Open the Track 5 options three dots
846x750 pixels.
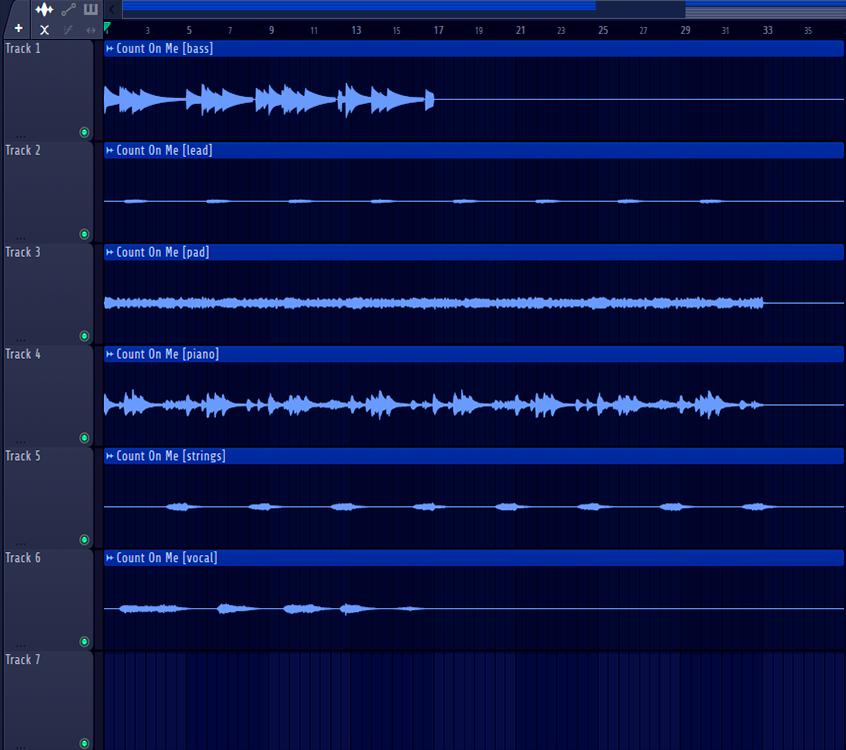21,542
